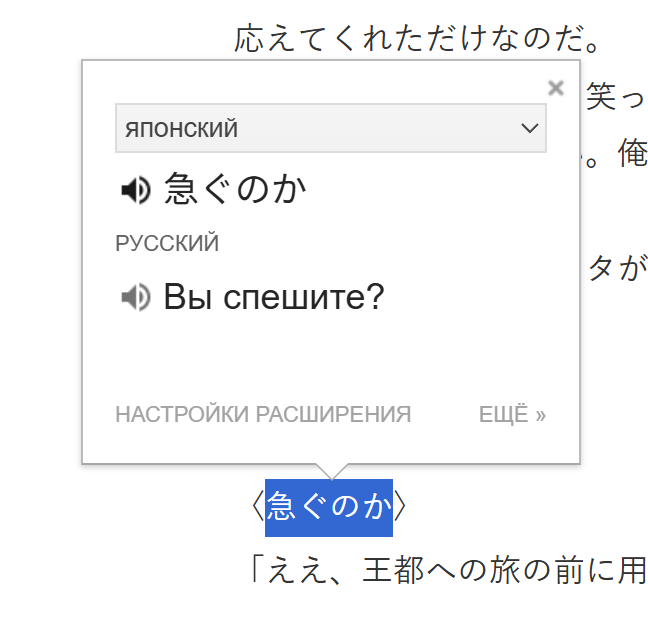Click the popup pointer triangle above selection
The height and width of the screenshot is (620, 648).
pos(332,471)
